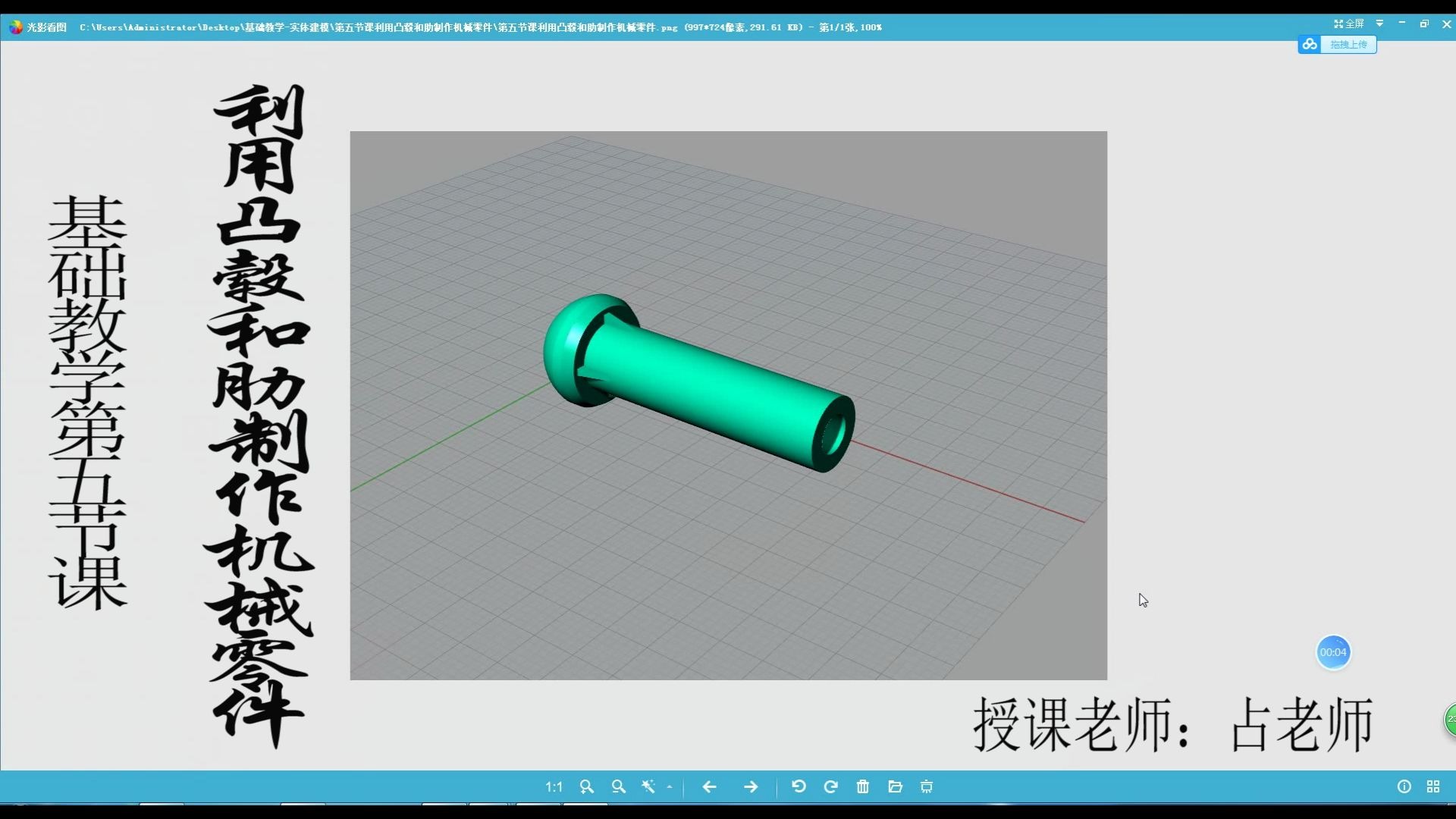Open the main menu triangle dropdown in title bar

pos(1380,24)
